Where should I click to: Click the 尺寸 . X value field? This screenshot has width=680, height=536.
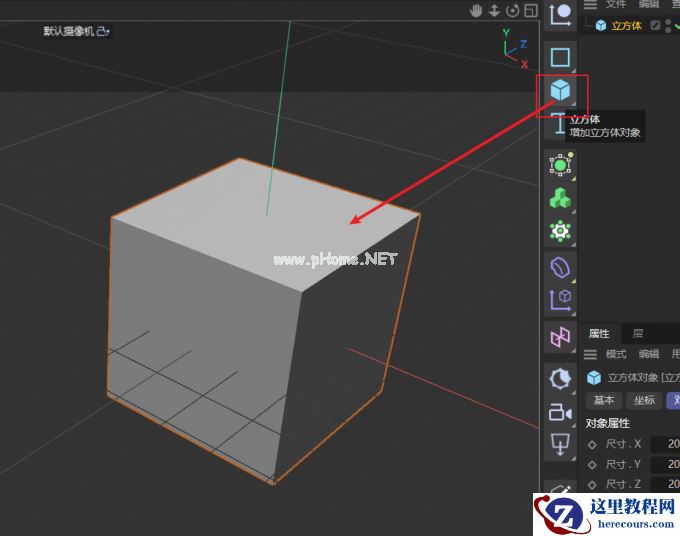(664, 443)
